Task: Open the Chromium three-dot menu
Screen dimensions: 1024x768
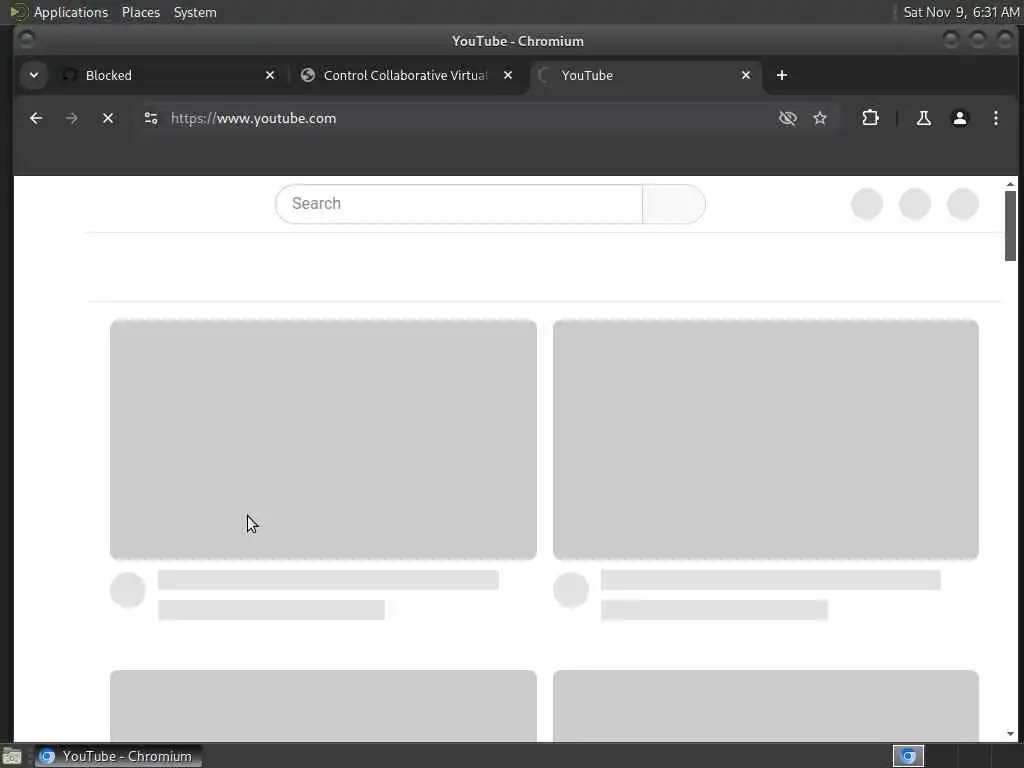Action: (995, 118)
